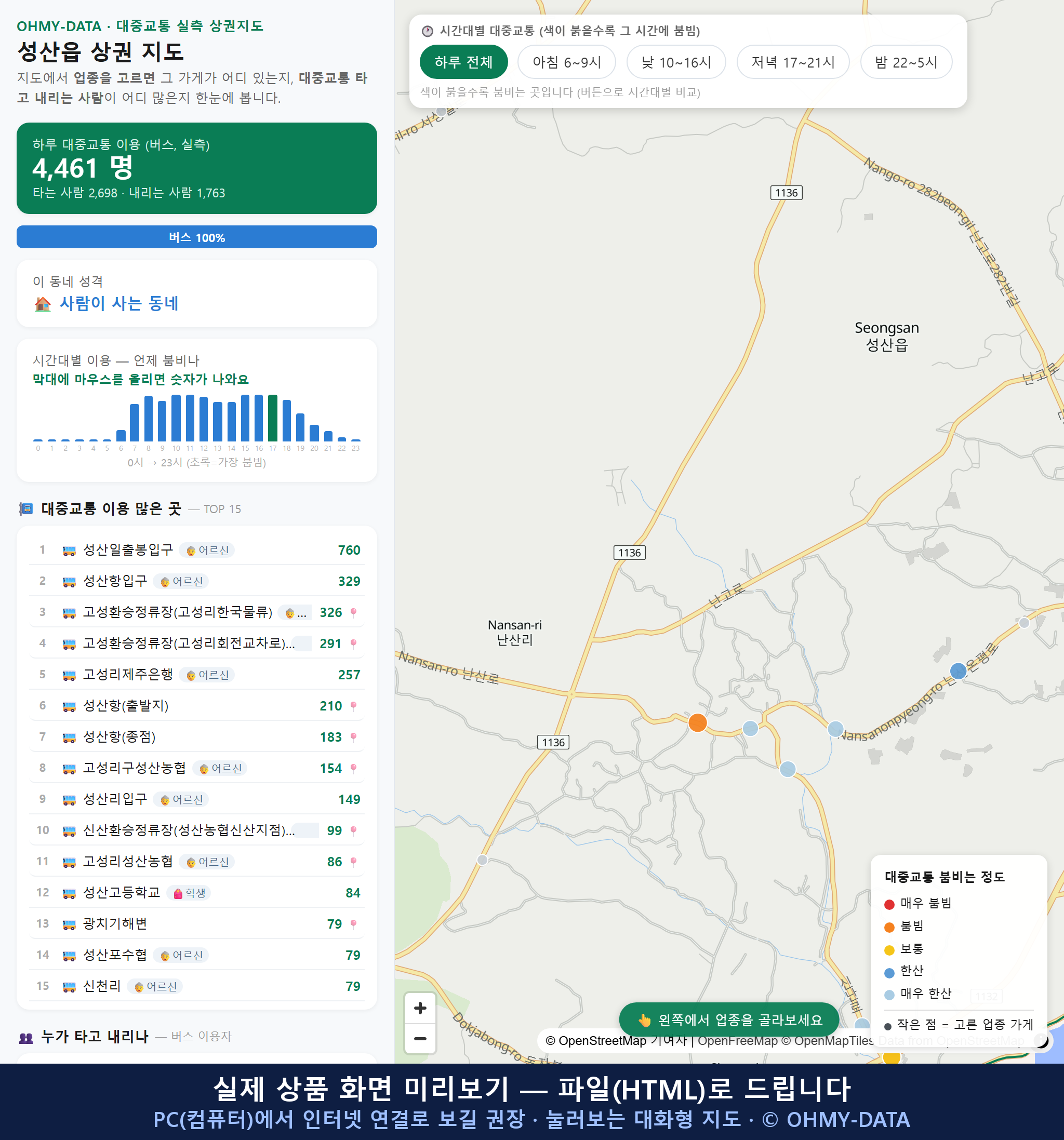Image resolution: width=1064 pixels, height=1140 pixels.
Task: Click the pin icon in 성산항(출발지) row
Action: (353, 706)
